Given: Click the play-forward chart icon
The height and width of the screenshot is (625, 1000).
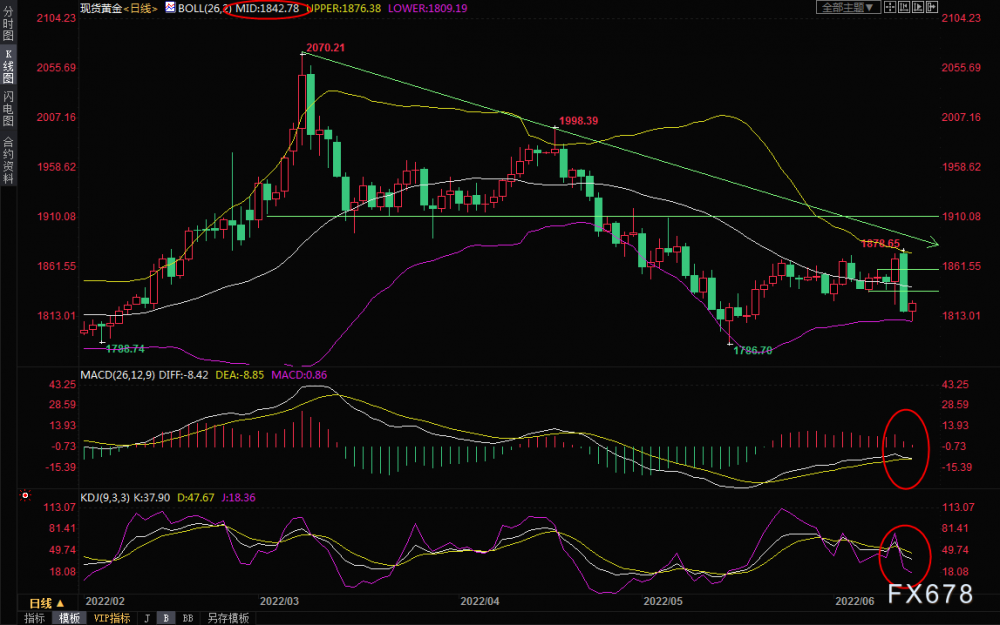Looking at the screenshot, I should (x=918, y=7).
